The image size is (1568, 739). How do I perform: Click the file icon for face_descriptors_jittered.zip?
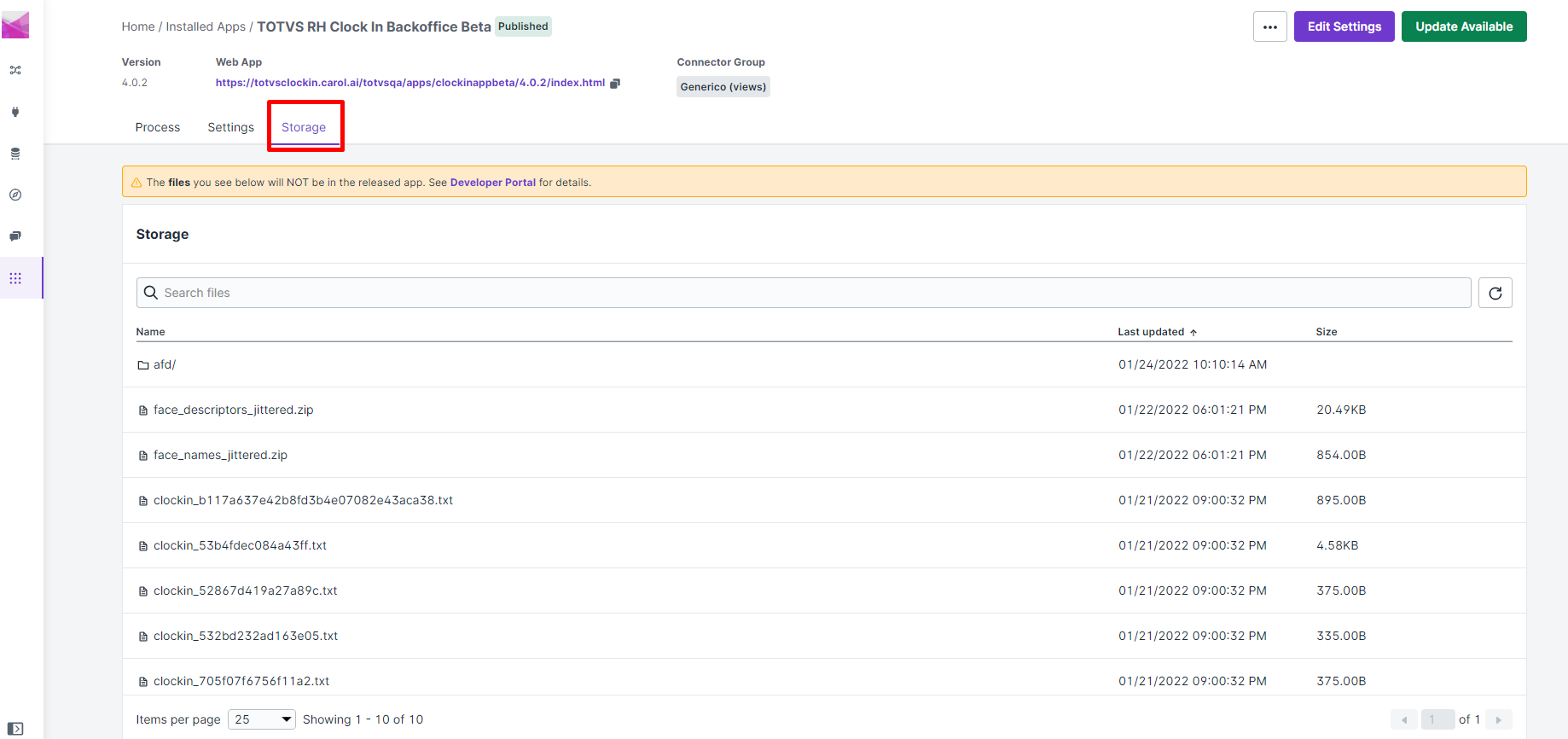click(143, 410)
